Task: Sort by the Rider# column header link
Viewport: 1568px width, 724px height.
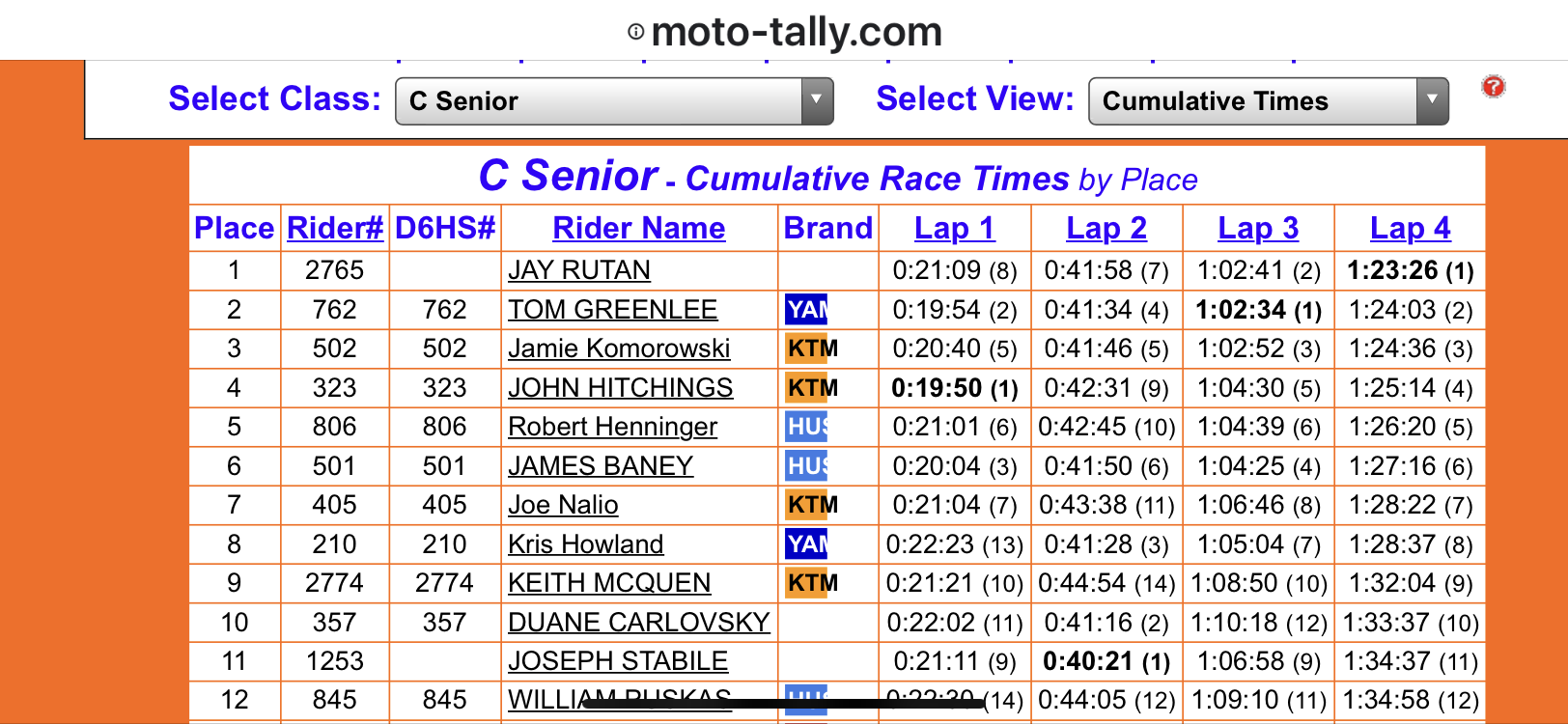Action: [x=334, y=228]
